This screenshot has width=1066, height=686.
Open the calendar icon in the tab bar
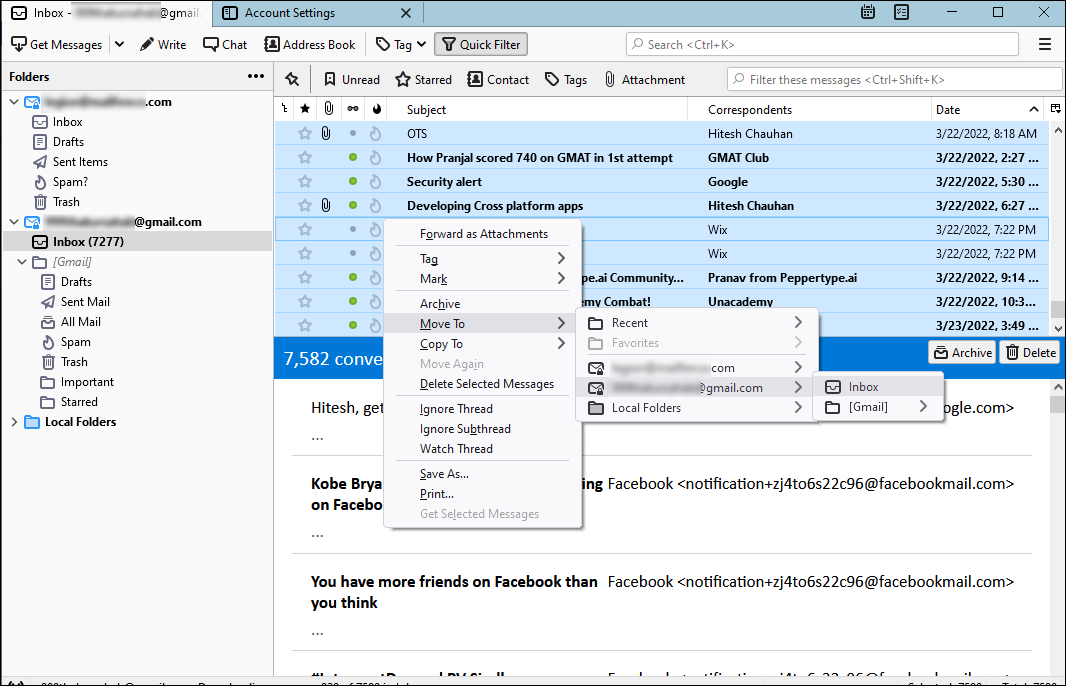867,12
